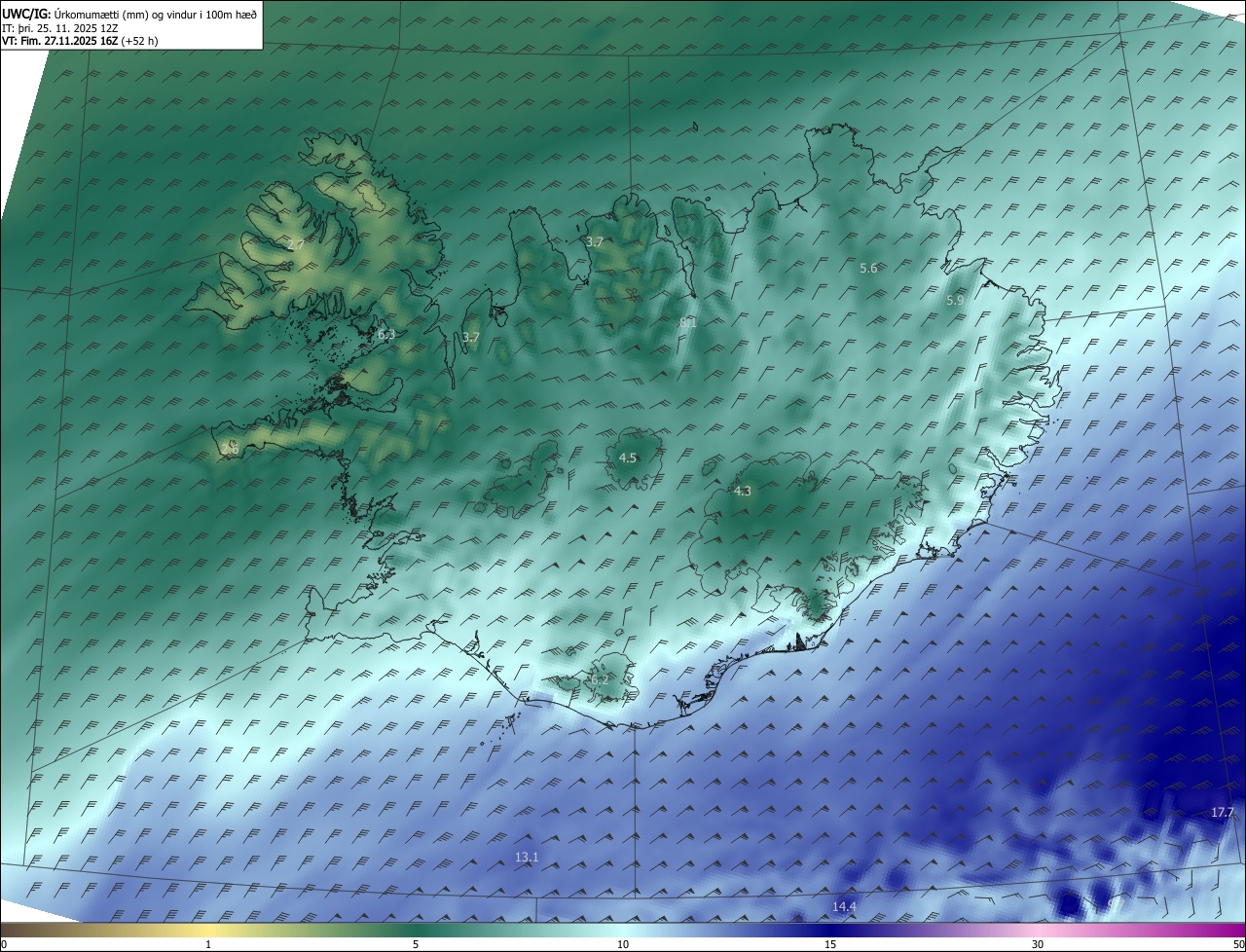
Task: Click the initial time line "IT: þri. 25. 11. 2025 12Z"
Action: pos(60,28)
